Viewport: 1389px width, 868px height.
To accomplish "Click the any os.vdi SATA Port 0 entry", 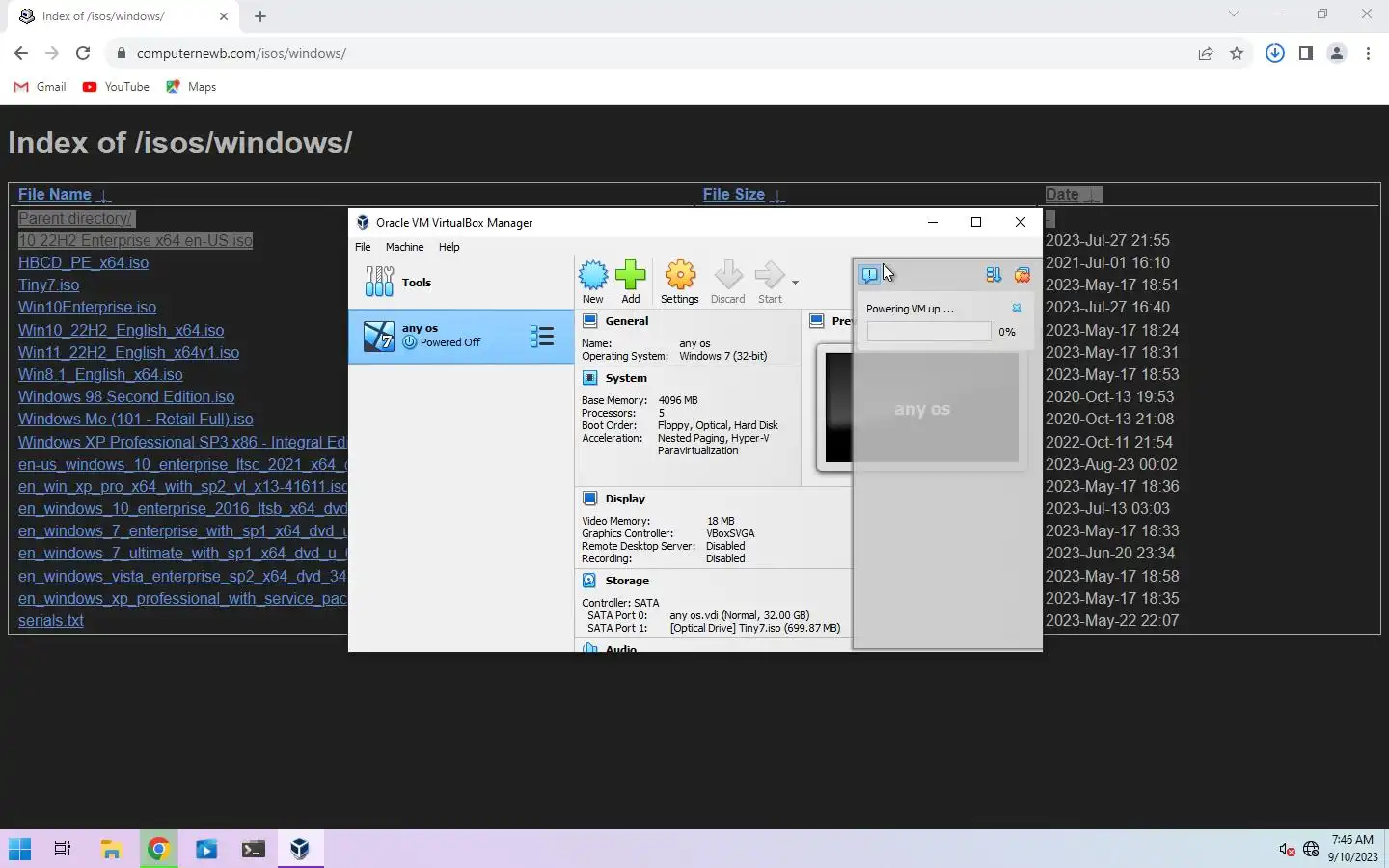I will (x=739, y=615).
